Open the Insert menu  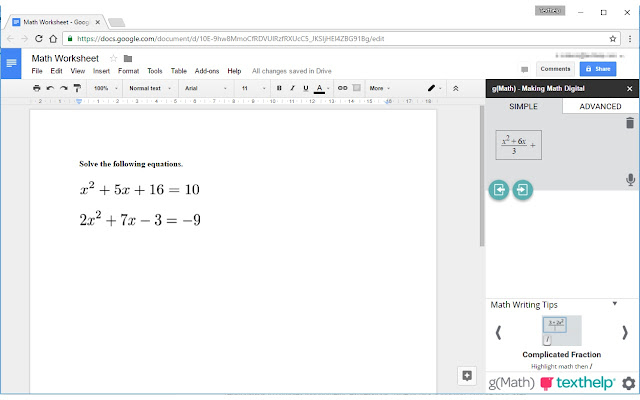[x=101, y=71]
